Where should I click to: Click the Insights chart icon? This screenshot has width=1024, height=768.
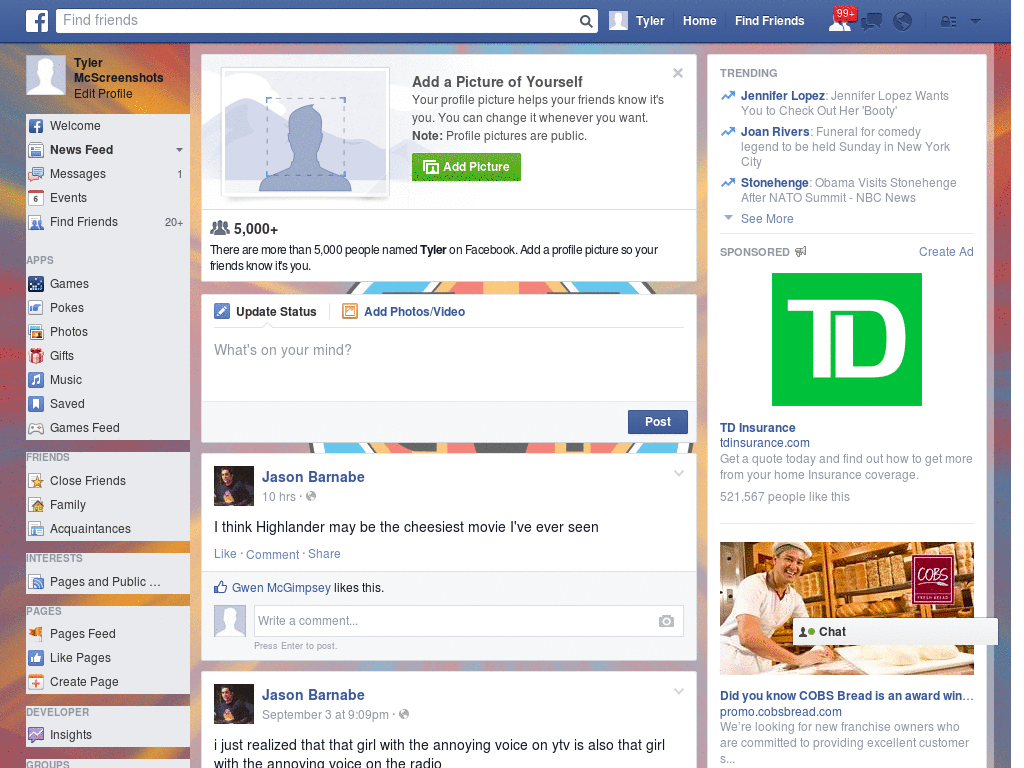click(36, 735)
